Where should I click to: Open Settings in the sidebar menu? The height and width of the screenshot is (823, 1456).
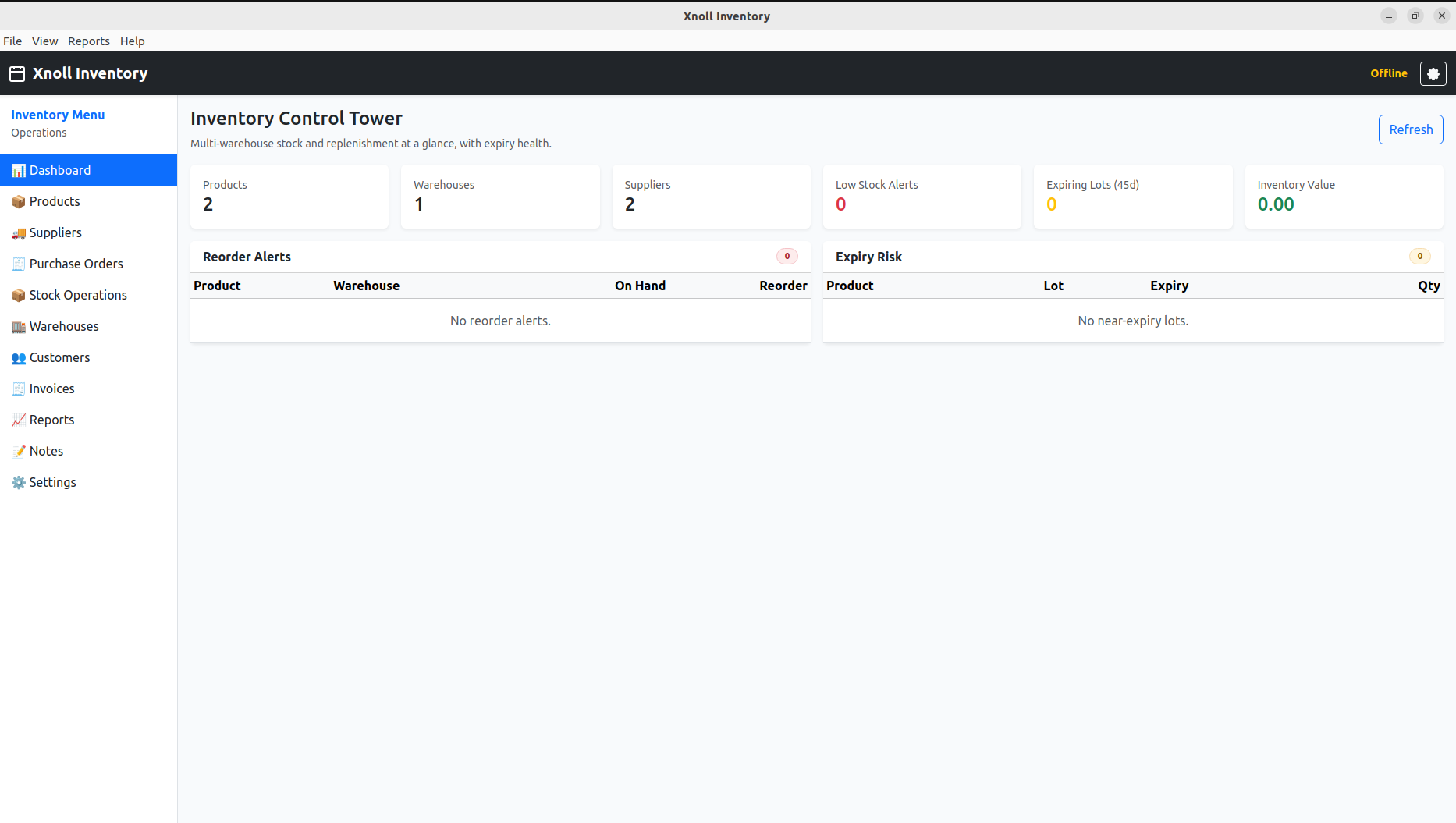[52, 482]
